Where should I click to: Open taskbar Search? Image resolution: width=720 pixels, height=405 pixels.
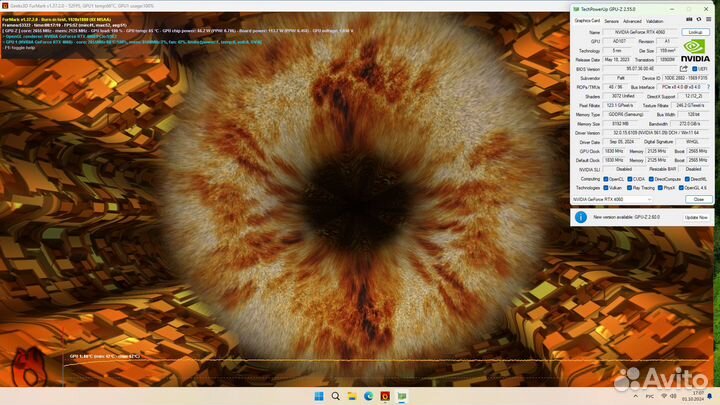[x=336, y=396]
